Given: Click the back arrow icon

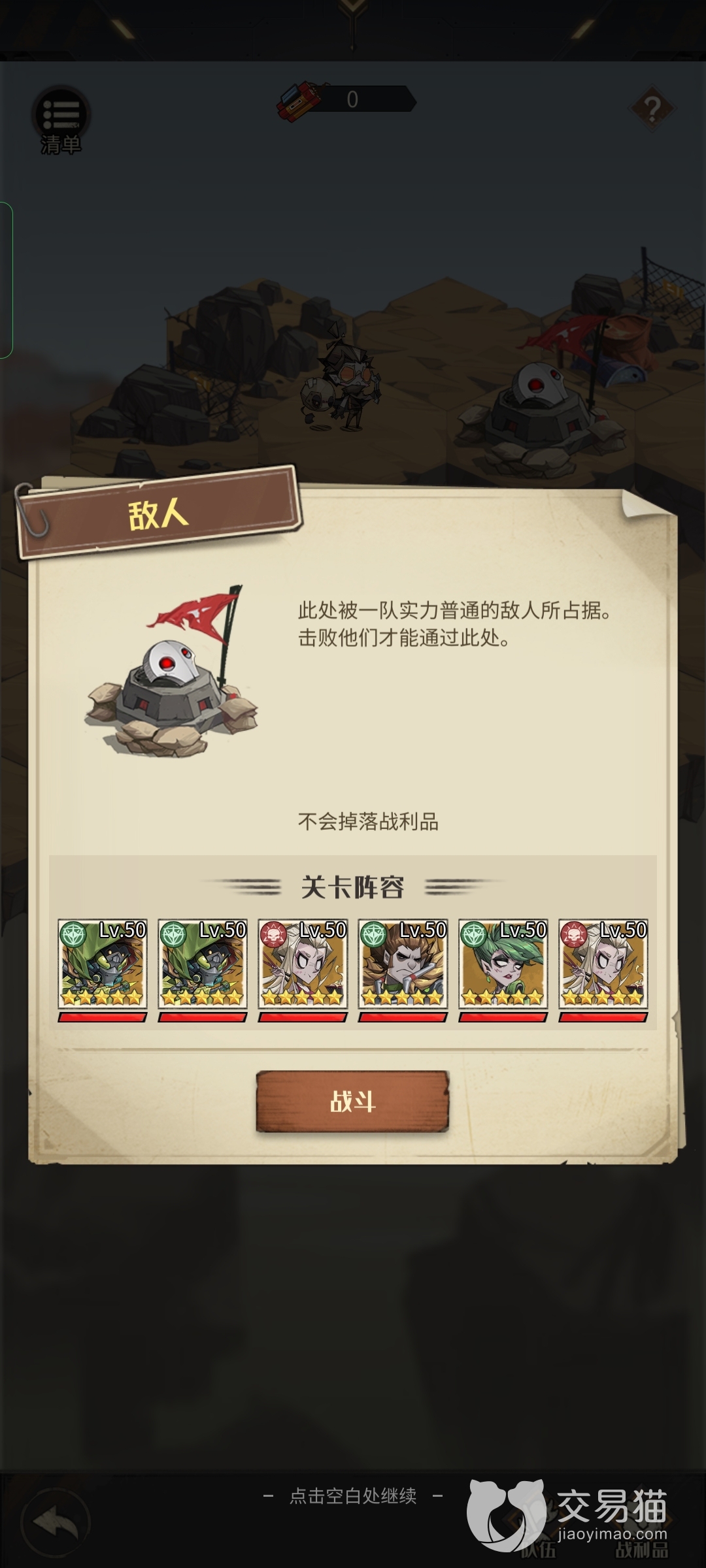Looking at the screenshot, I should point(56,1524).
